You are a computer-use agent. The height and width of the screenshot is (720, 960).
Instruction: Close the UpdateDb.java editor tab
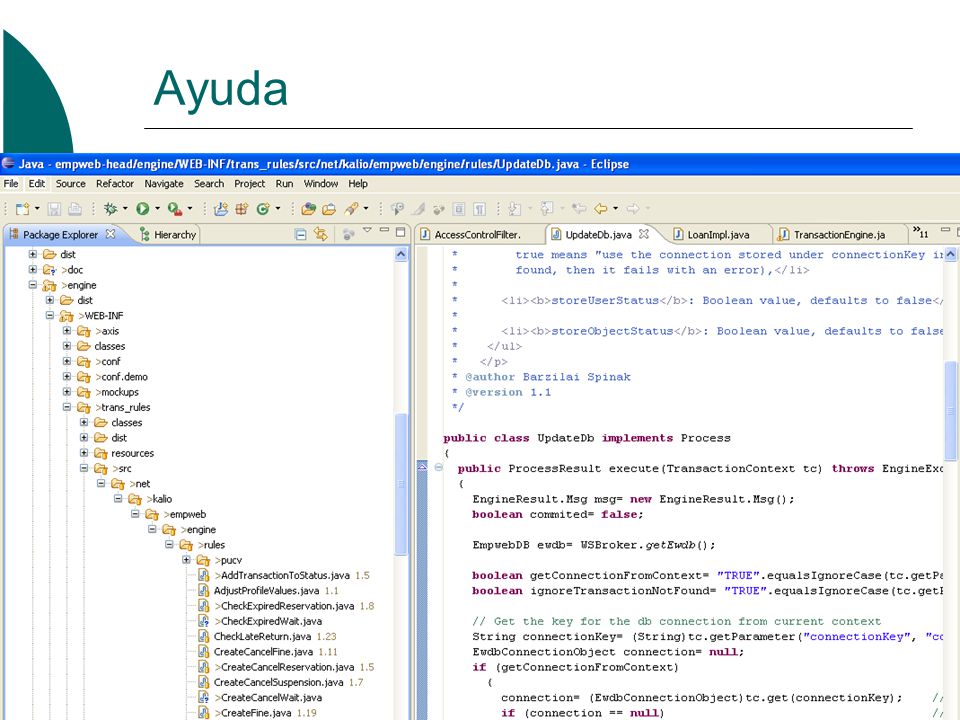[643, 234]
